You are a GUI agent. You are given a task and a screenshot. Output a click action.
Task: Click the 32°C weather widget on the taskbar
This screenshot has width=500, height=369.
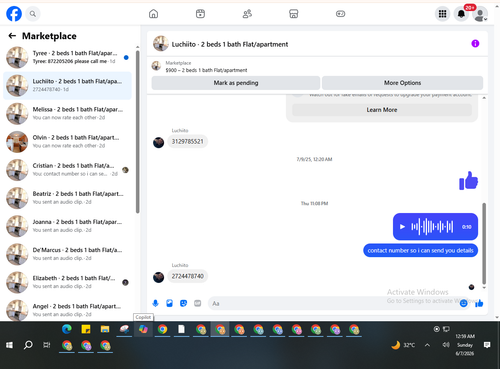403,345
